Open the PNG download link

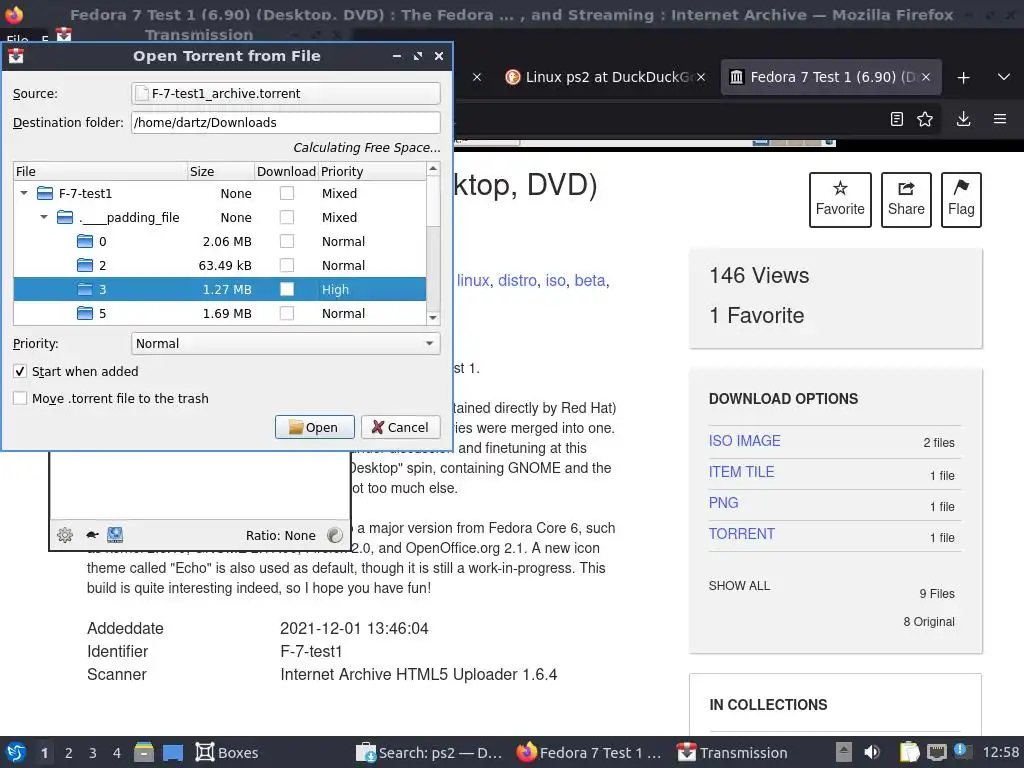[724, 503]
